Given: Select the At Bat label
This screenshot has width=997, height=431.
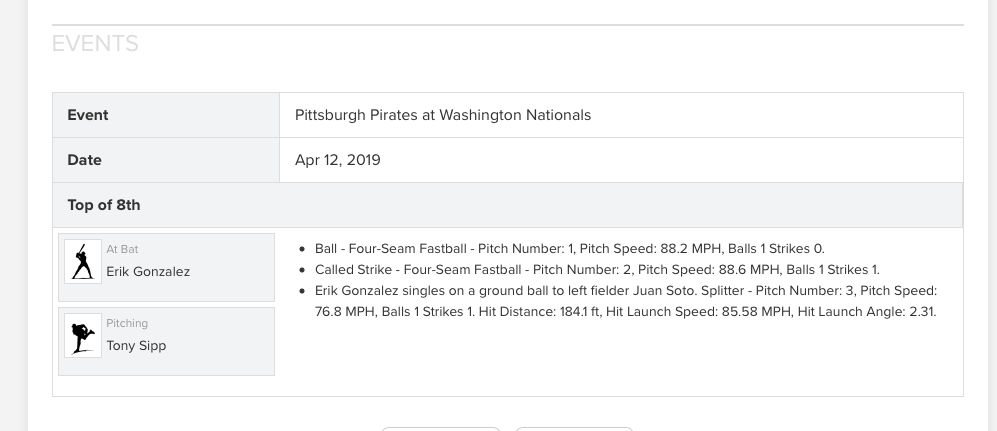Looking at the screenshot, I should 122,249.
